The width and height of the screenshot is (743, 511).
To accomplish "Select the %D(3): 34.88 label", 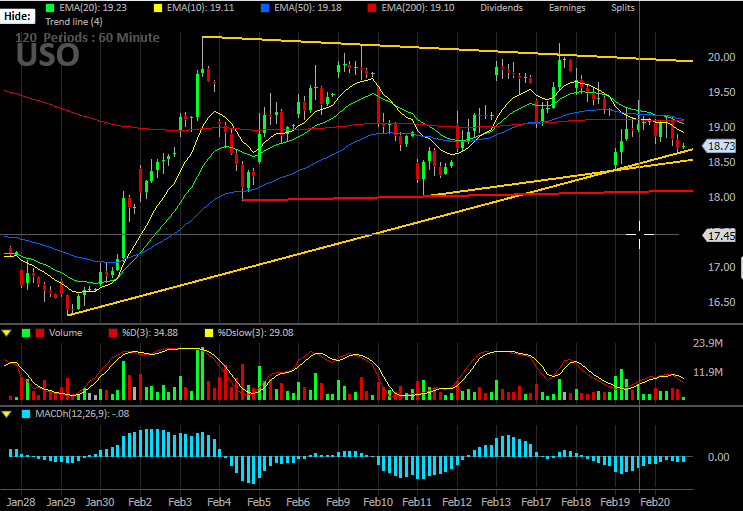I will (150, 333).
